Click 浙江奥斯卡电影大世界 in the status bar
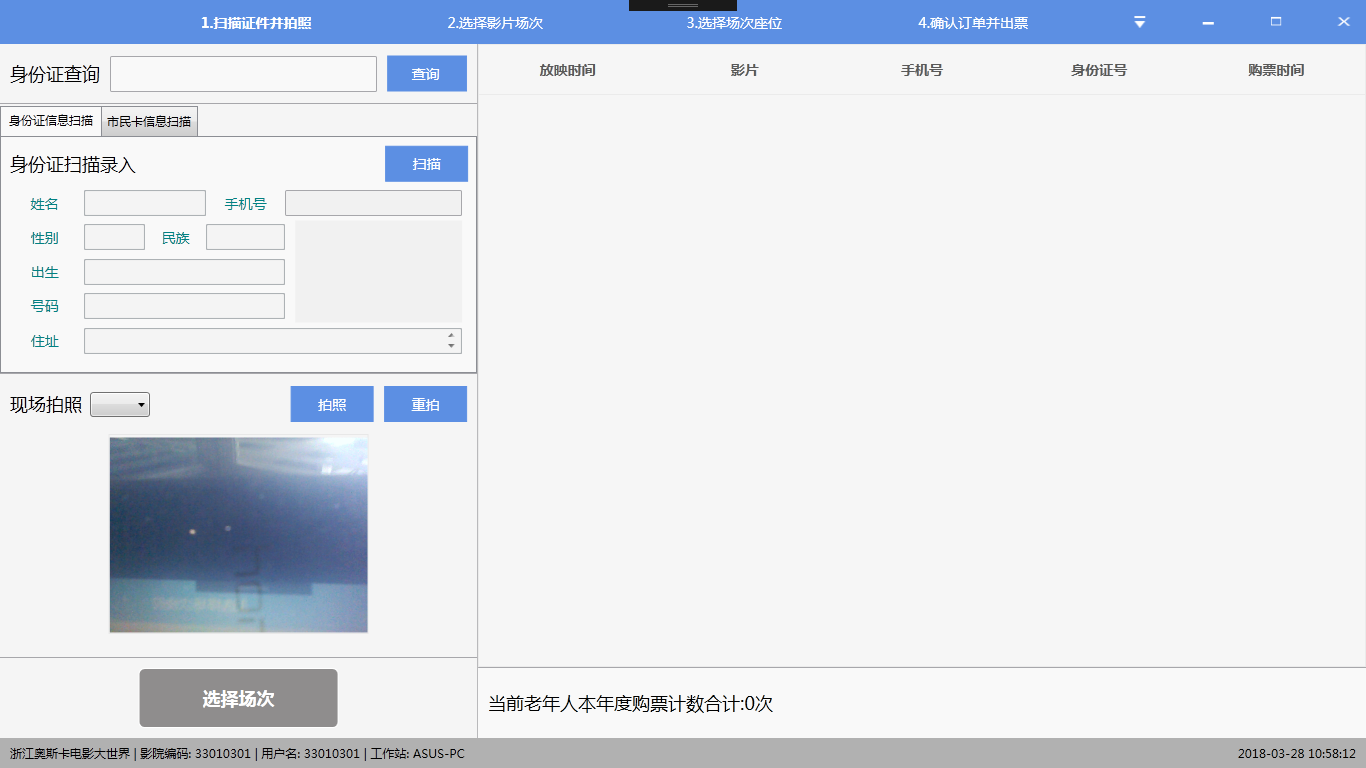 (x=70, y=754)
